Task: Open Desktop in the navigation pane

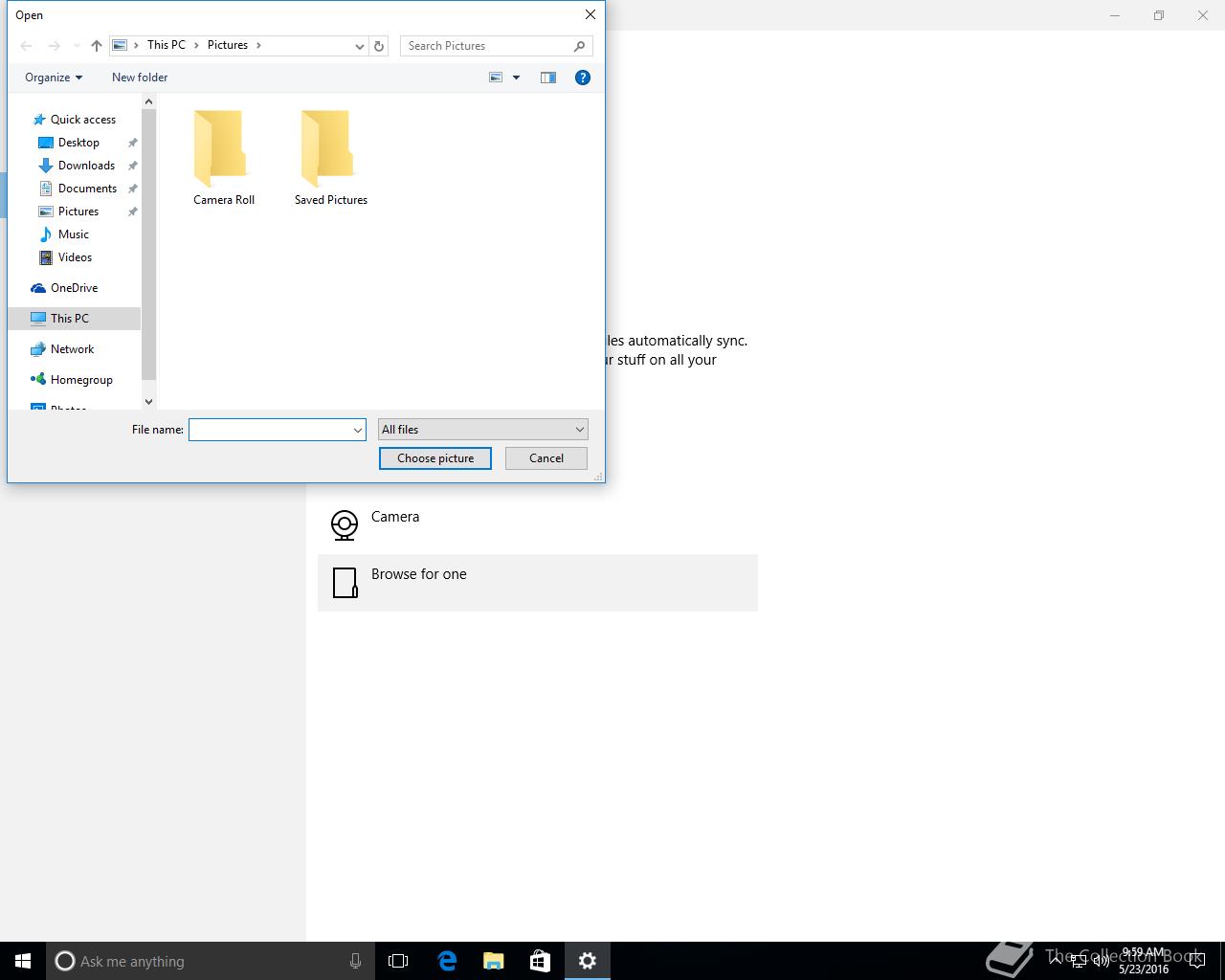Action: pyautogui.click(x=78, y=143)
